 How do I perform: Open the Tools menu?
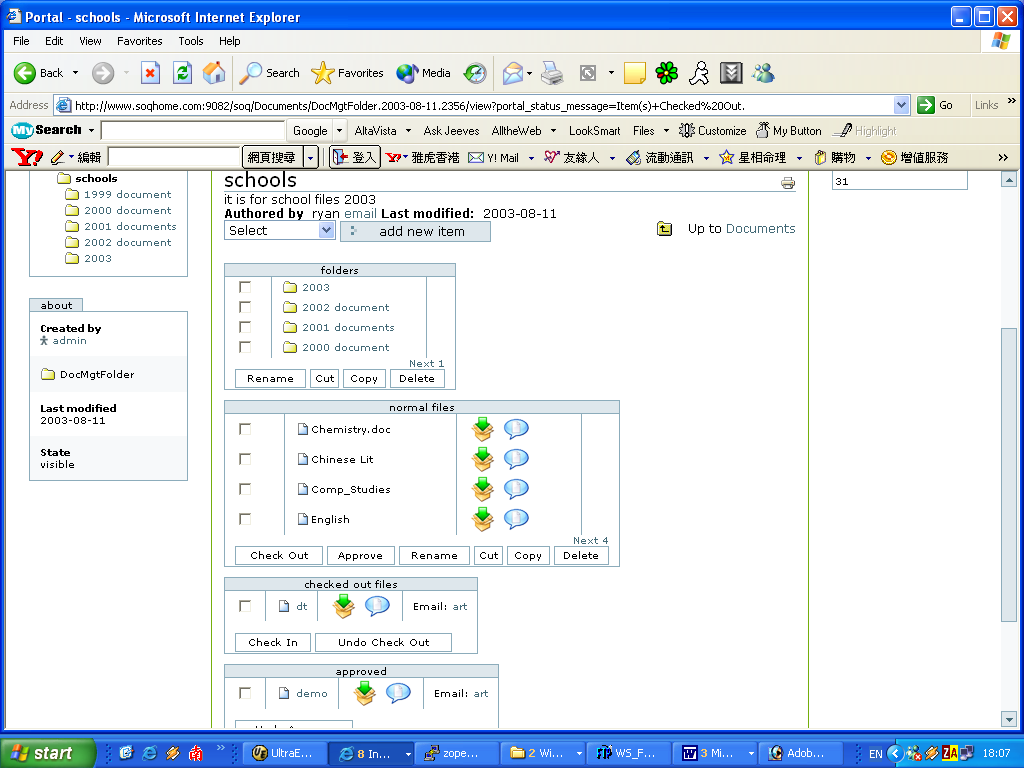click(191, 41)
